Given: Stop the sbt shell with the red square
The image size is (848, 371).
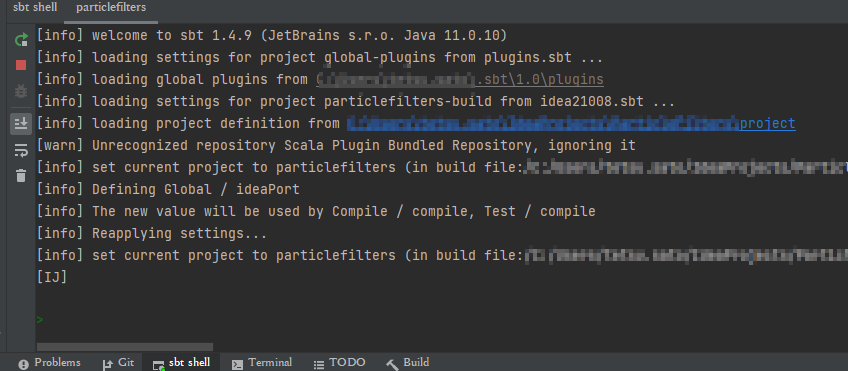Looking at the screenshot, I should [x=21, y=65].
